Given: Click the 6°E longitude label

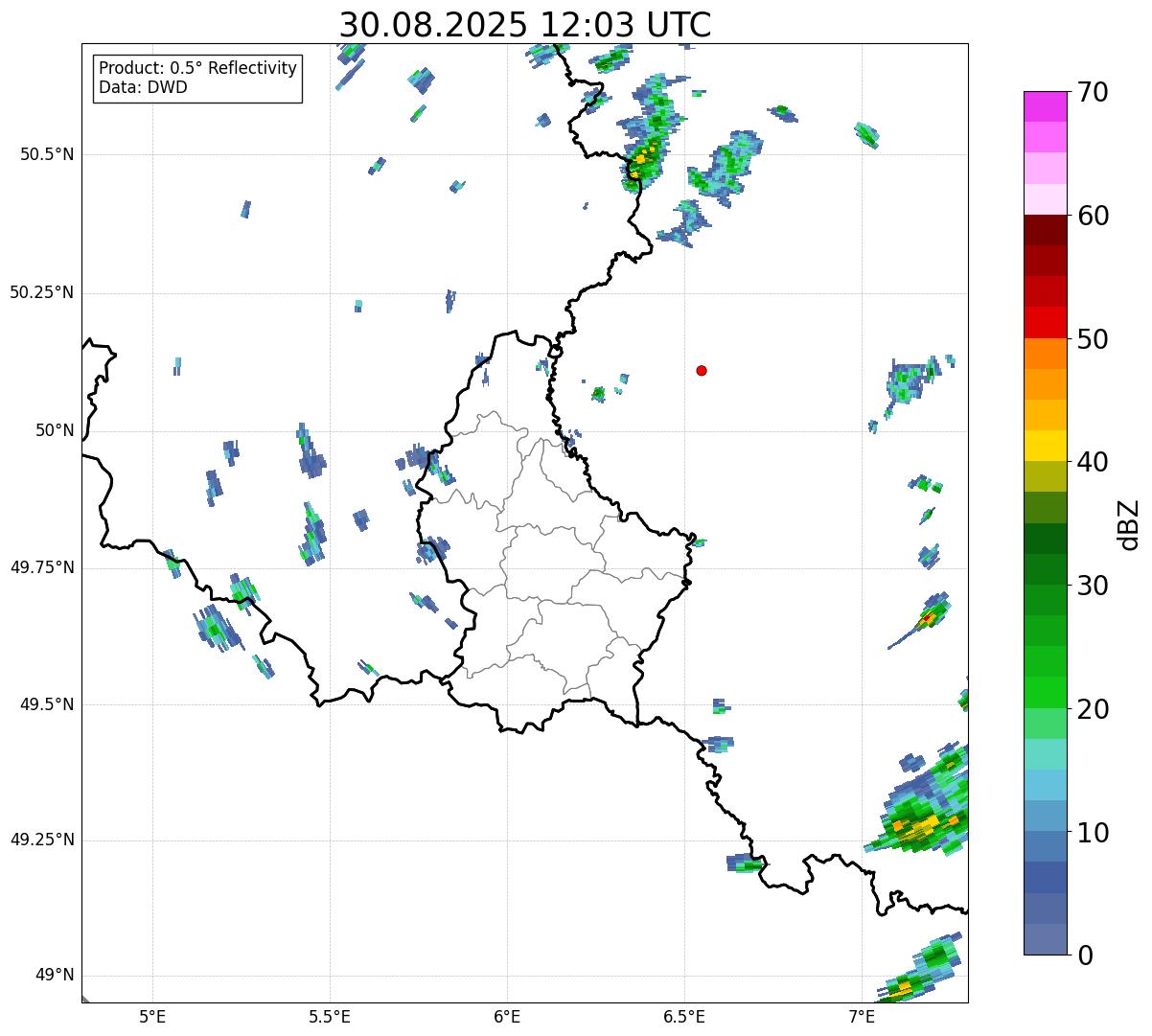Looking at the screenshot, I should coord(507,1016).
